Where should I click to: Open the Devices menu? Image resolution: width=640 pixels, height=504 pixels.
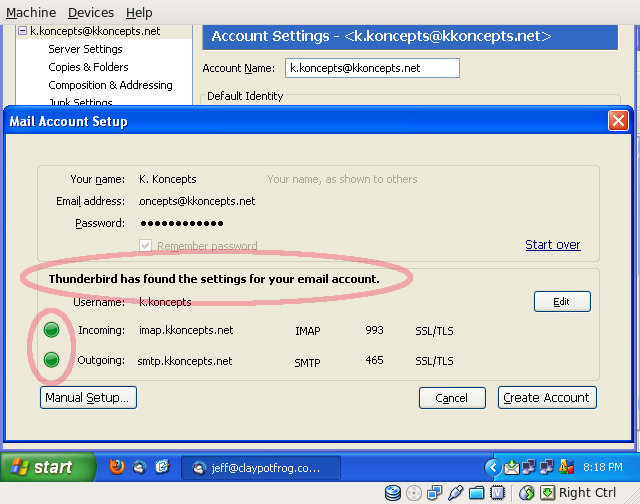(91, 13)
